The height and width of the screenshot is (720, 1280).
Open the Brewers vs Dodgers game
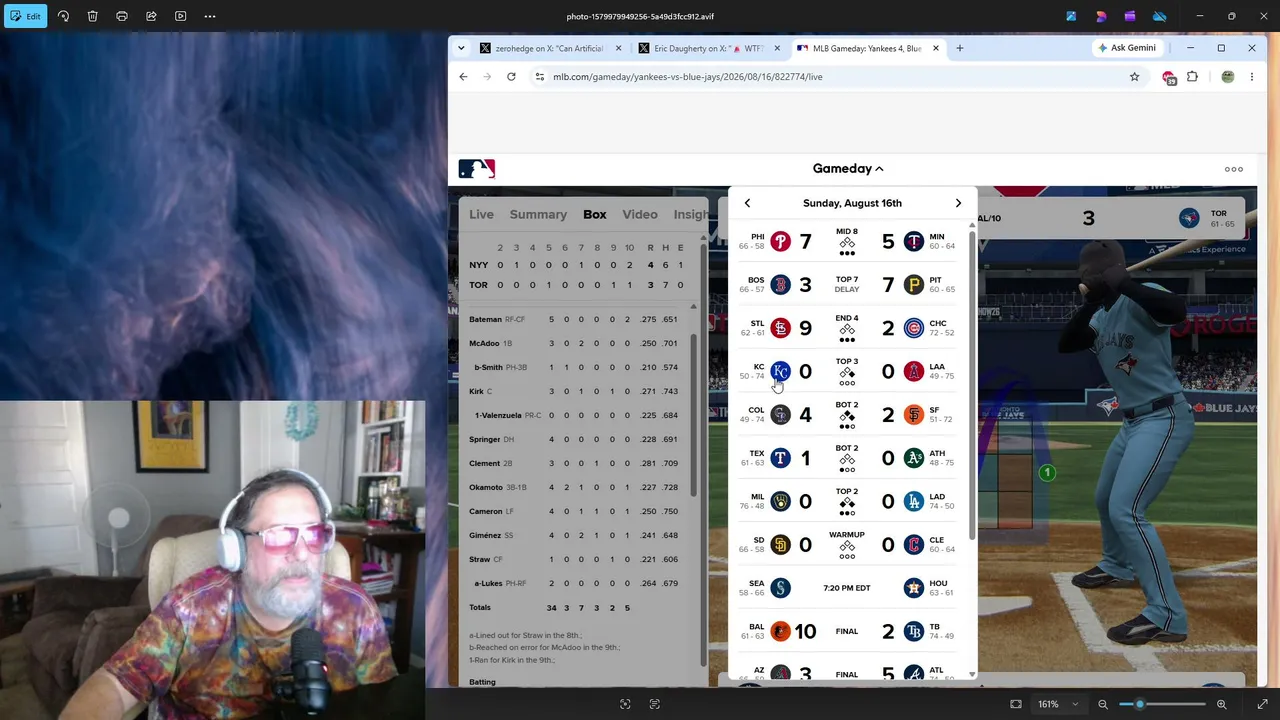tap(847, 501)
